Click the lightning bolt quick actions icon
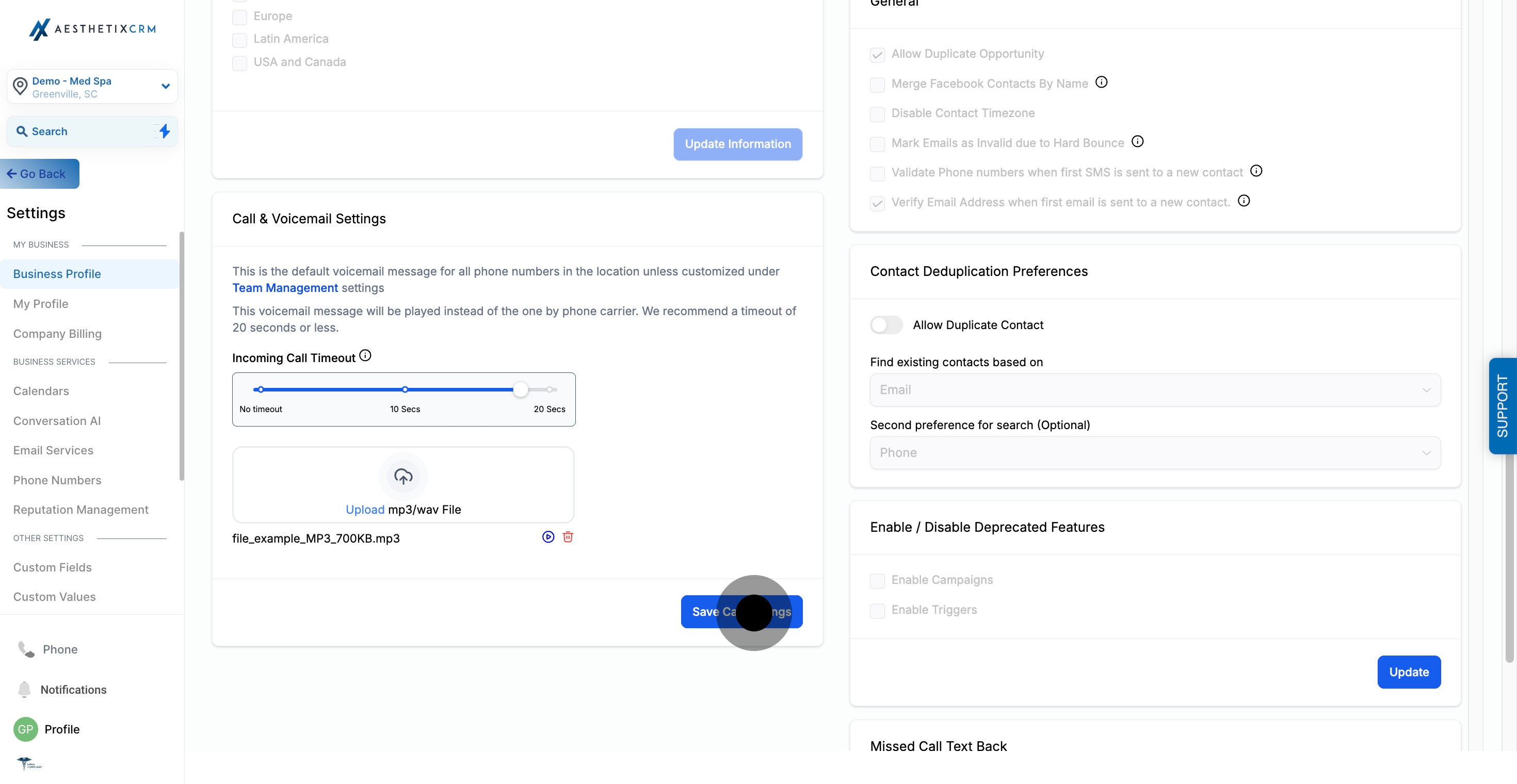Image resolution: width=1517 pixels, height=784 pixels. (x=164, y=131)
